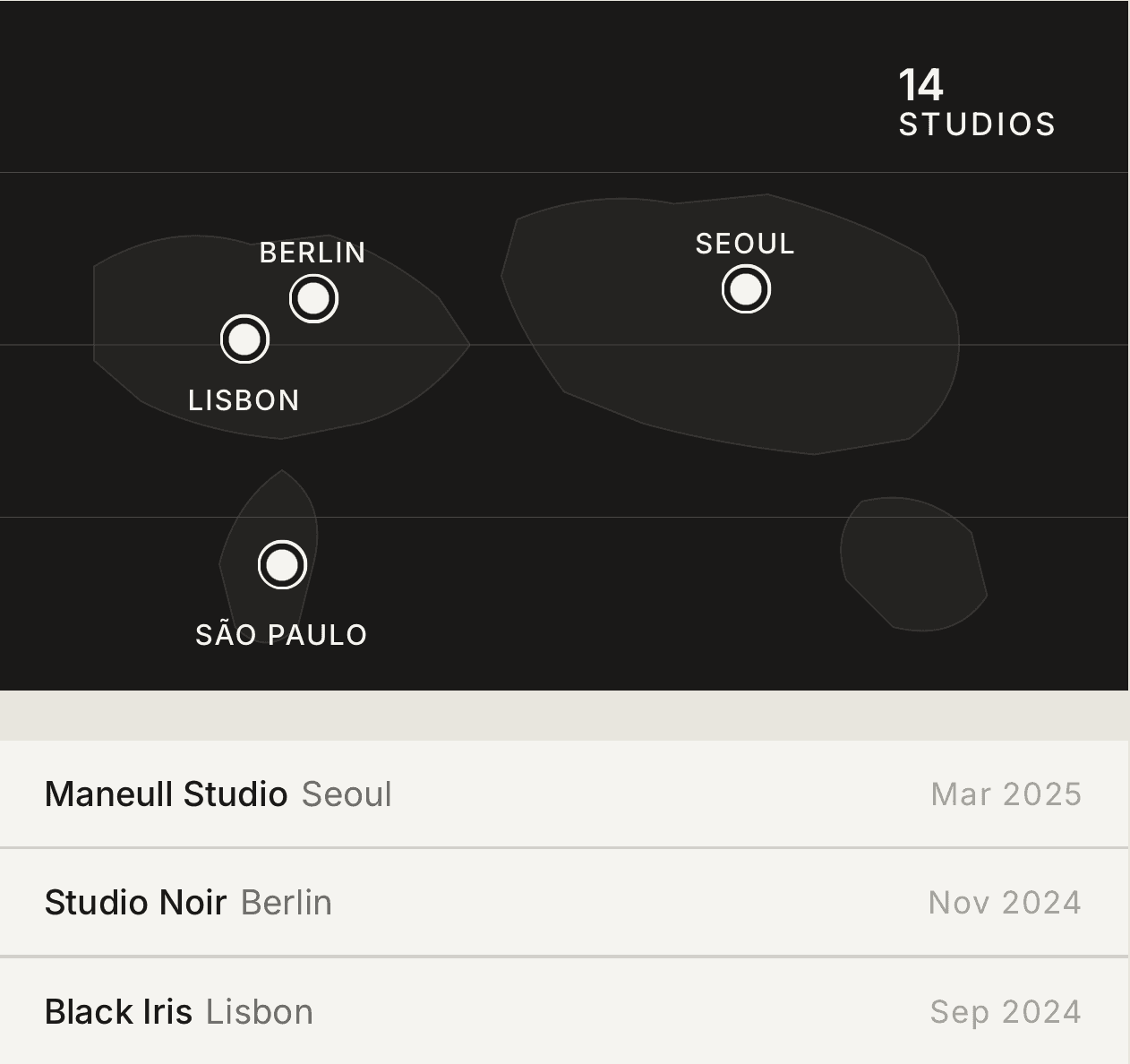Viewport: 1130px width, 1064px height.
Task: Click the Seoul city text beside Maneull Studio
Action: [x=347, y=794]
